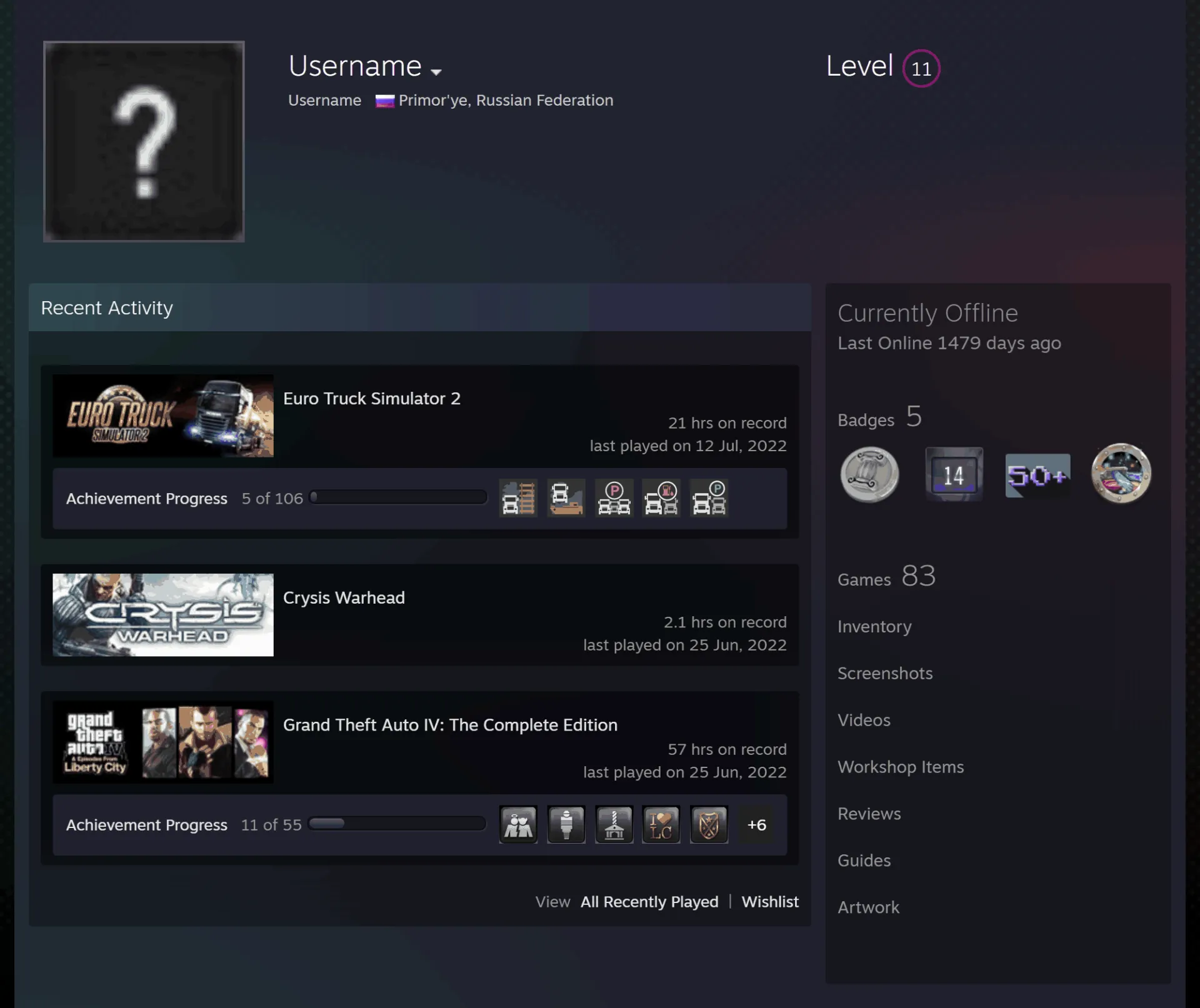Open the Euro Truck Simulator 2 banner image

163,416
